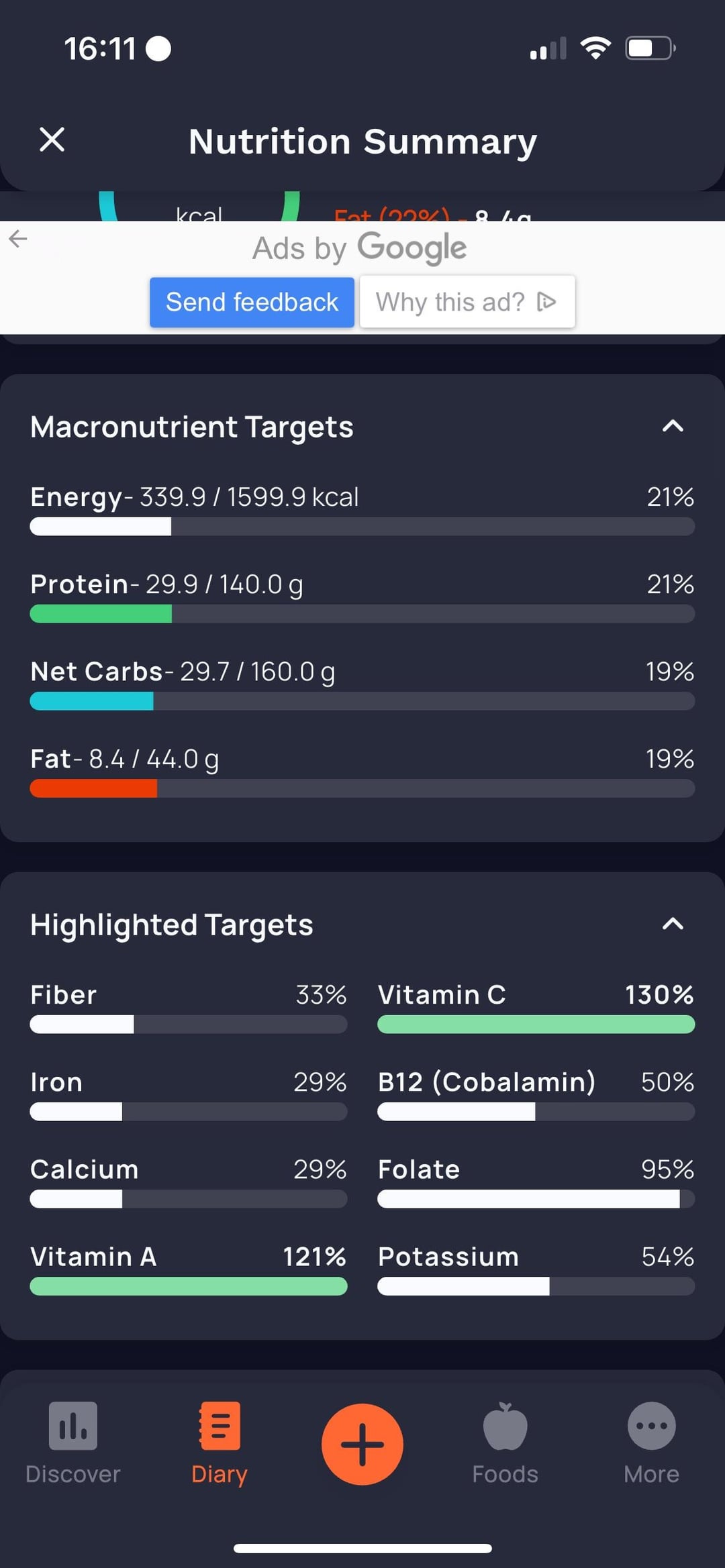This screenshot has height=1568, width=725.
Task: Tap the ad back arrow icon
Action: pos(18,238)
